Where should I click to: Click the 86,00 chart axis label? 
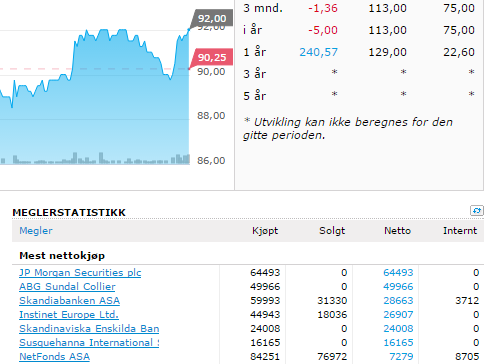(x=211, y=161)
